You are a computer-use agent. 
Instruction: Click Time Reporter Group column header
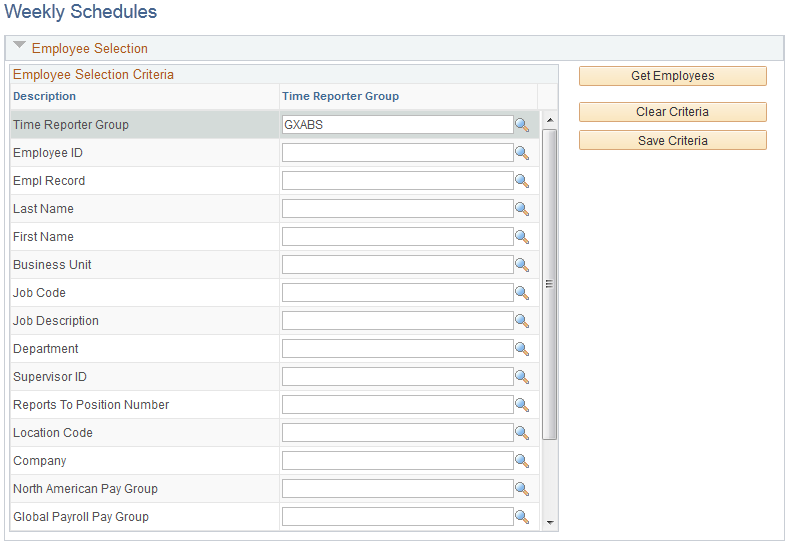pyautogui.click(x=340, y=96)
